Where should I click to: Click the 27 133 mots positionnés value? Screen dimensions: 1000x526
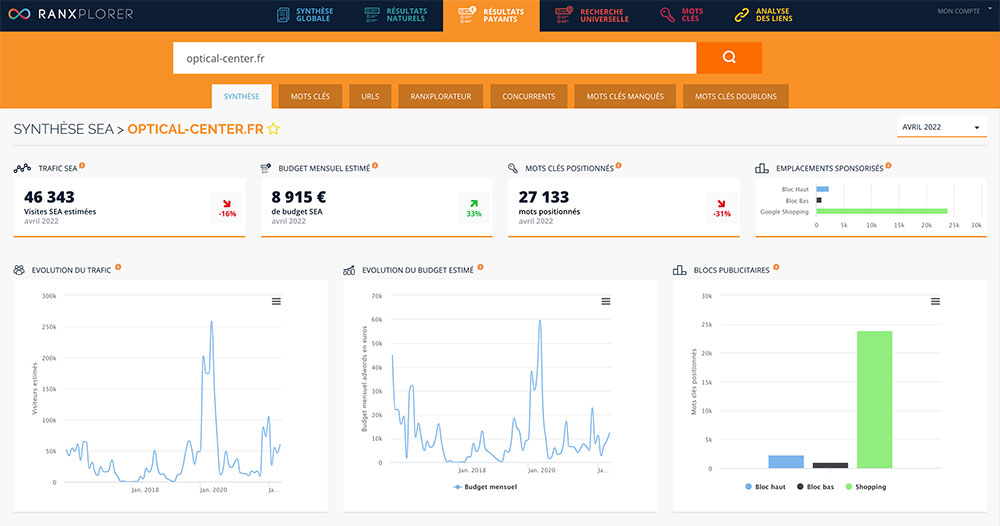click(x=543, y=197)
